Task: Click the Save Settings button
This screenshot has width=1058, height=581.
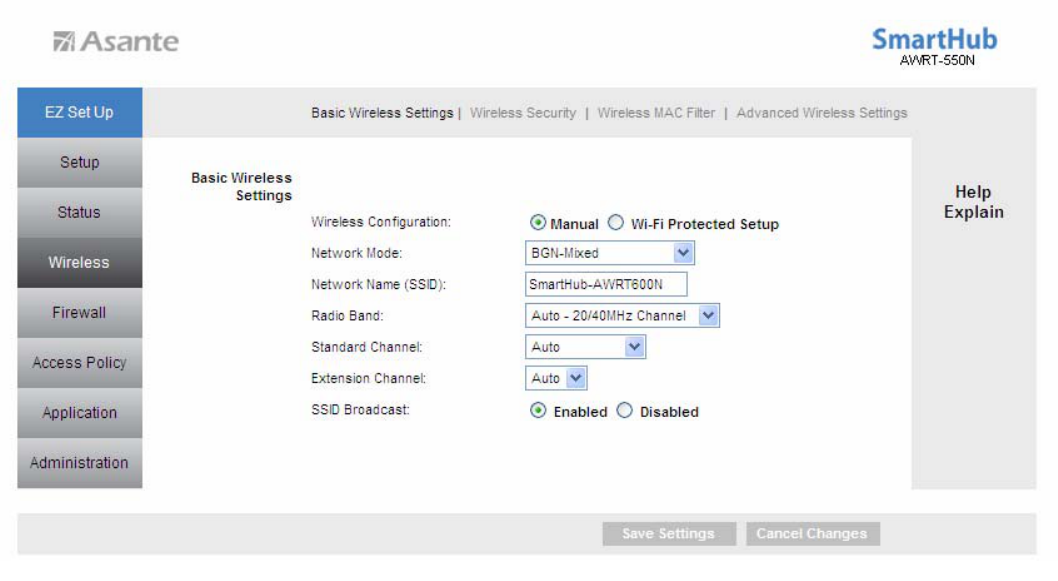Action: click(x=669, y=534)
